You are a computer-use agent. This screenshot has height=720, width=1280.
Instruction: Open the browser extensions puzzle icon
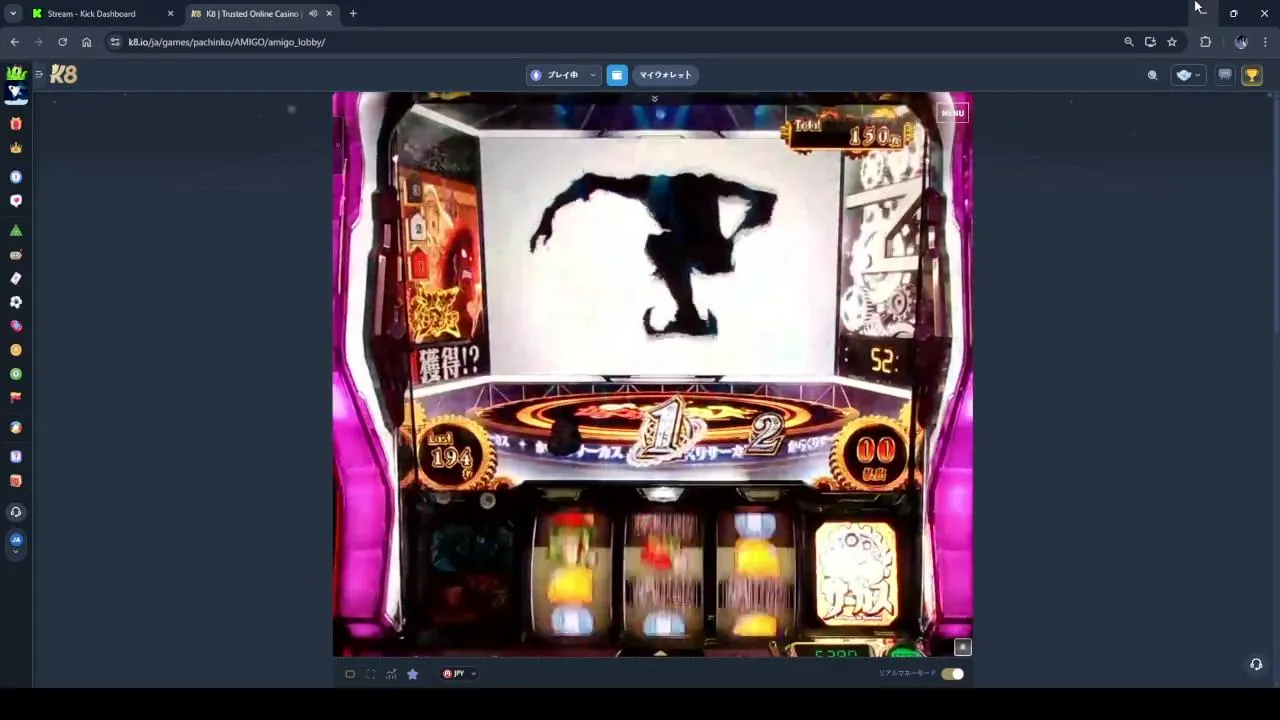1205,42
